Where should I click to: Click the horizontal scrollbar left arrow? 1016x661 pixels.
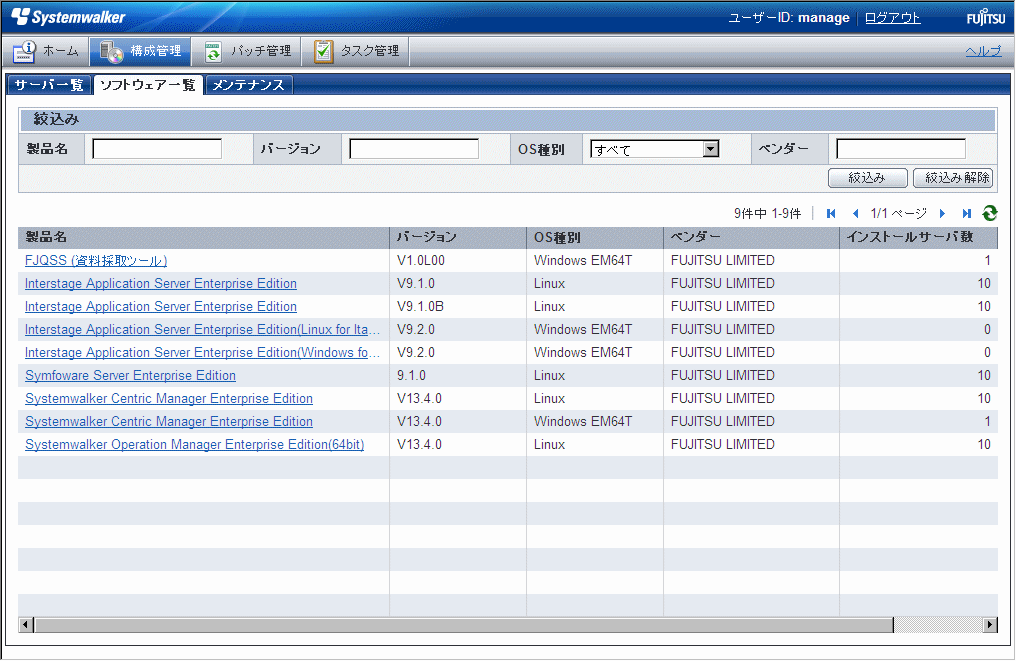26,625
